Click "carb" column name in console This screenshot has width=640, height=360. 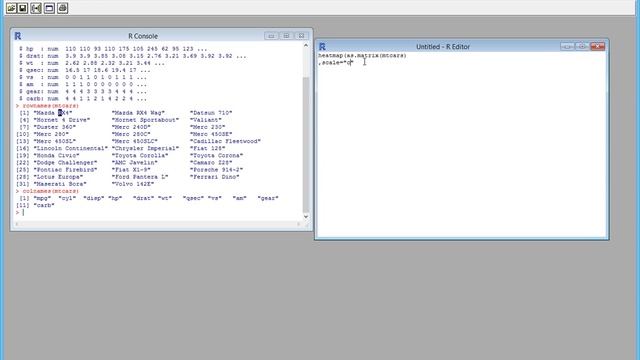click(44, 205)
